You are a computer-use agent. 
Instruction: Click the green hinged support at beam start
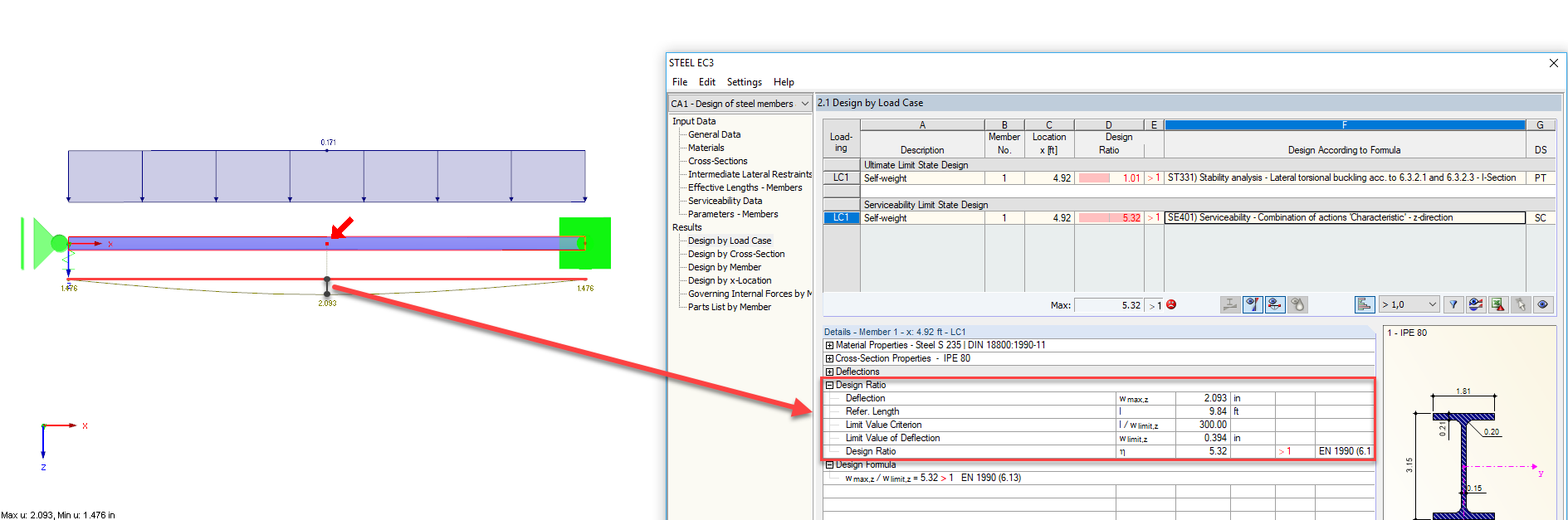click(x=46, y=243)
